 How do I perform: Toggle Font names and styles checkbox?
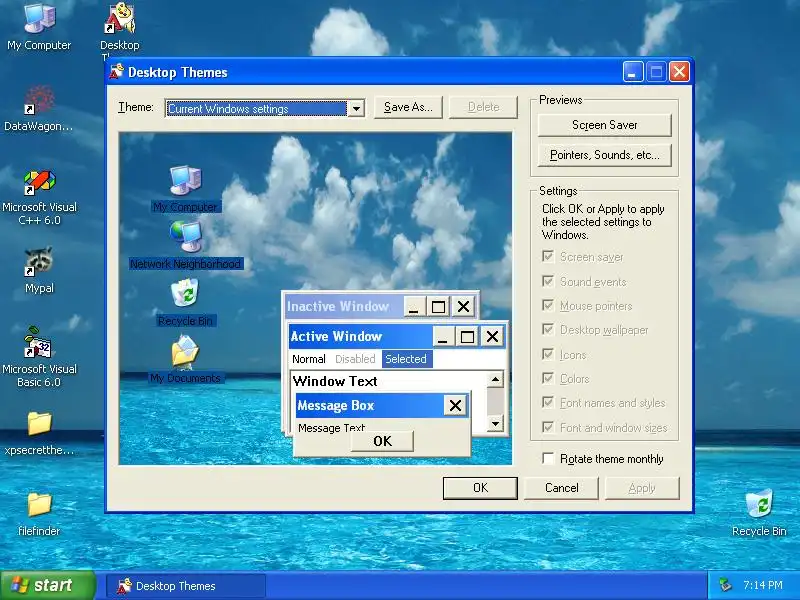click(548, 402)
